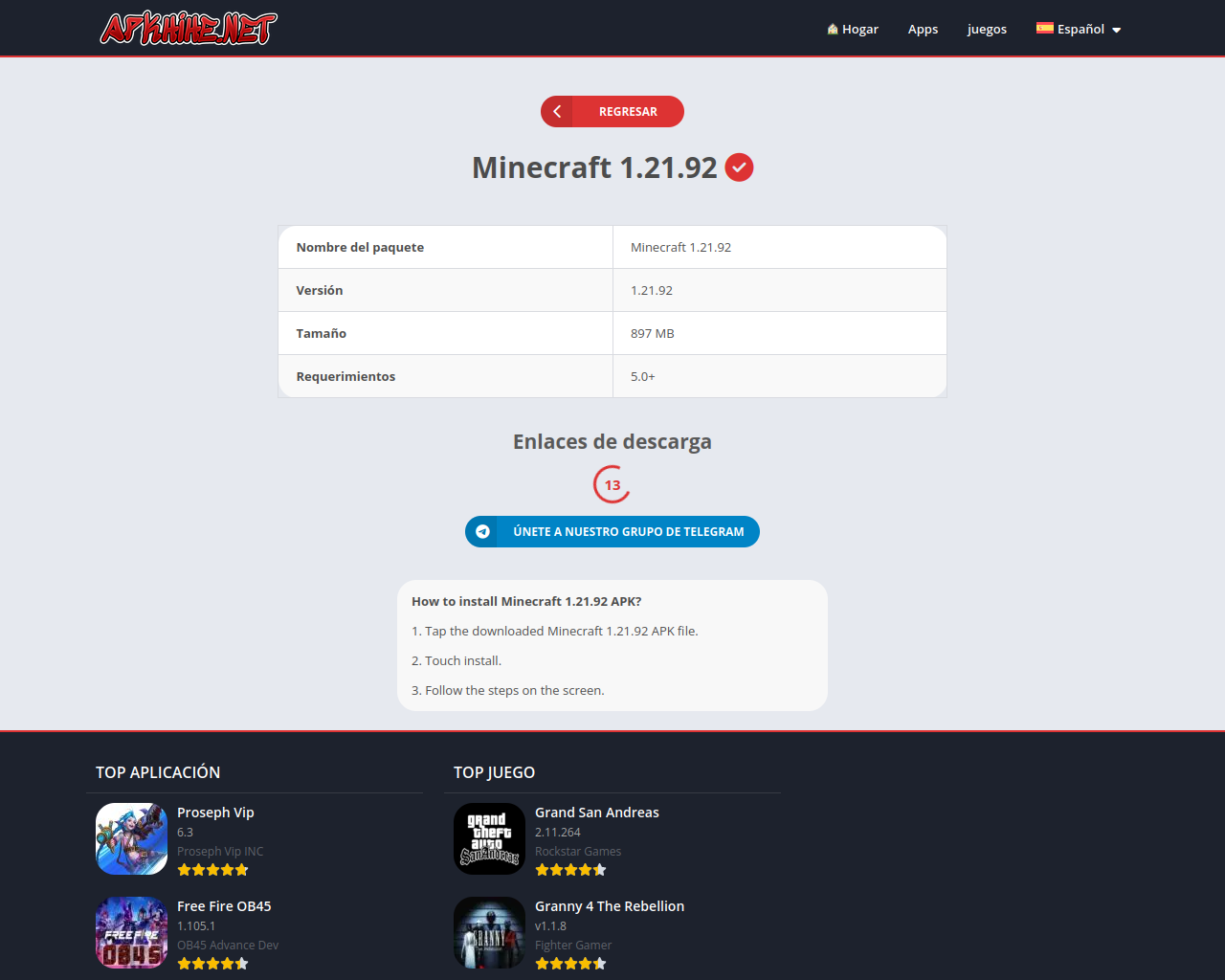Click Proseph Vip star rating

point(212,870)
